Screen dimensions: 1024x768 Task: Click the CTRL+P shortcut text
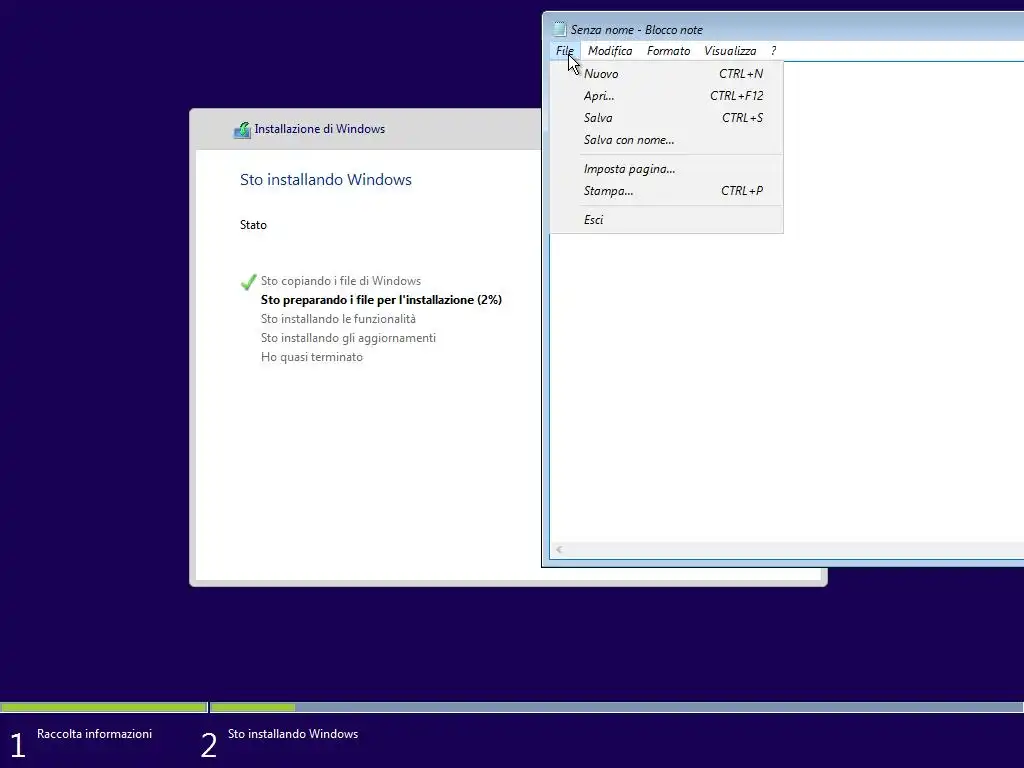coord(742,191)
